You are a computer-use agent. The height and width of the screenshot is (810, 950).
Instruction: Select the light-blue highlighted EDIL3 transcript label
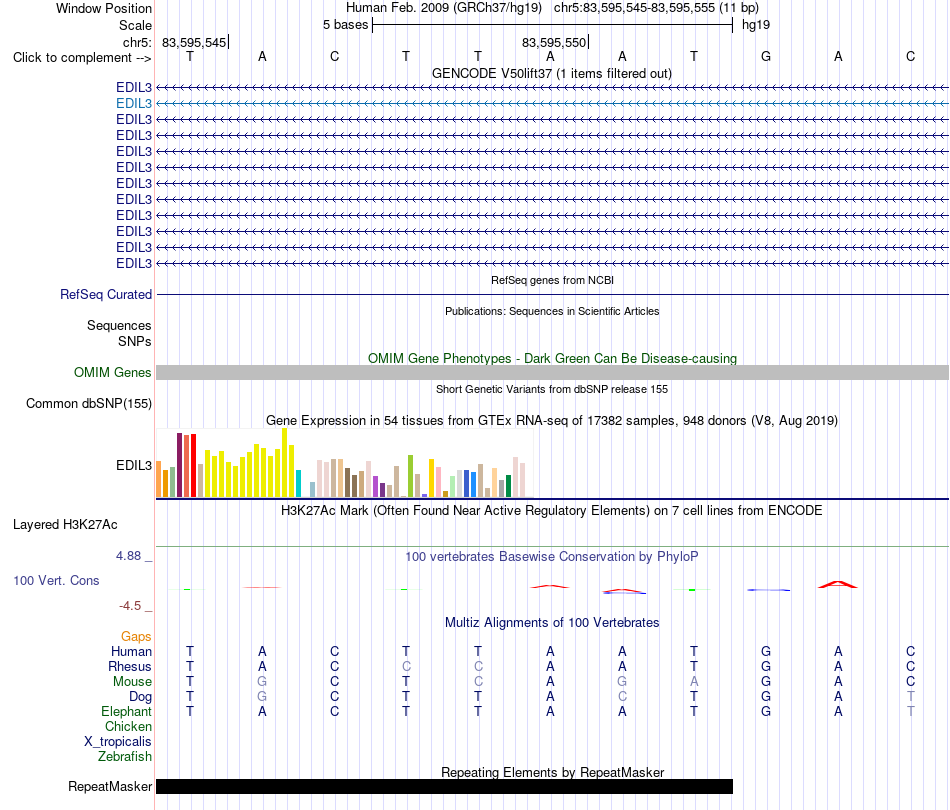134,104
